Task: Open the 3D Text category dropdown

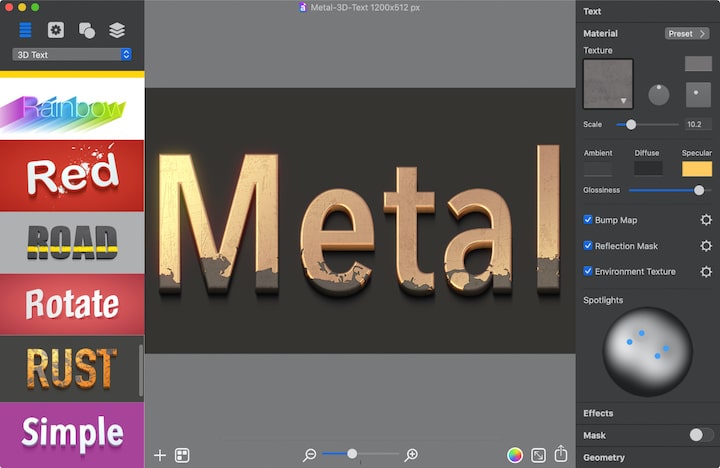Action: click(x=72, y=55)
